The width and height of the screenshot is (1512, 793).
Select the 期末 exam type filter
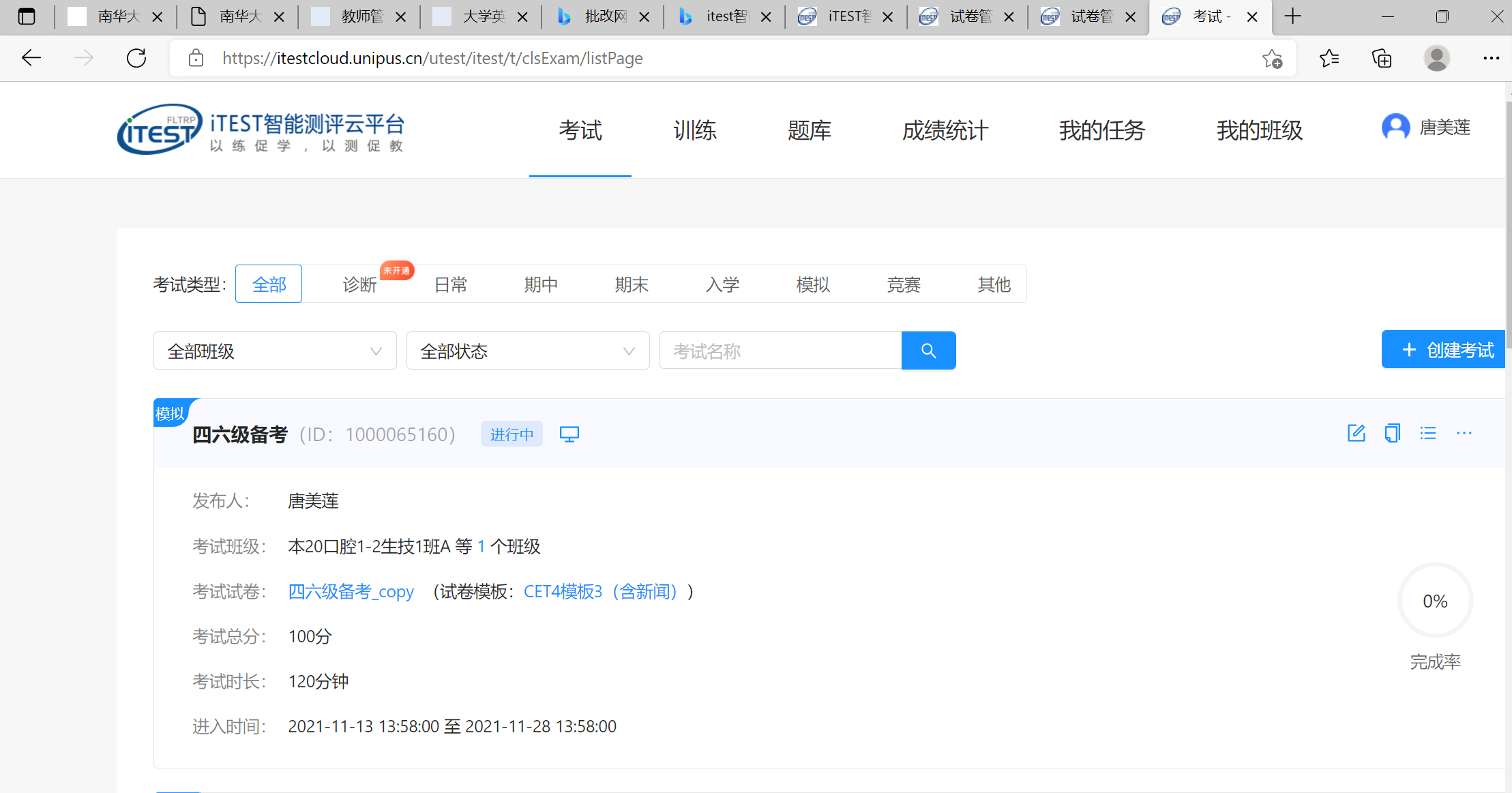pos(632,284)
